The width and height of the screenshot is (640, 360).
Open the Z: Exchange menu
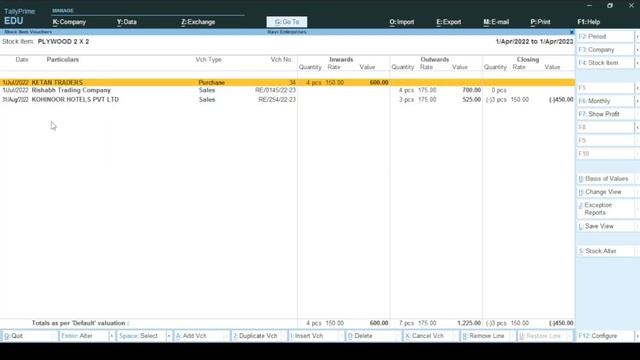pyautogui.click(x=198, y=22)
